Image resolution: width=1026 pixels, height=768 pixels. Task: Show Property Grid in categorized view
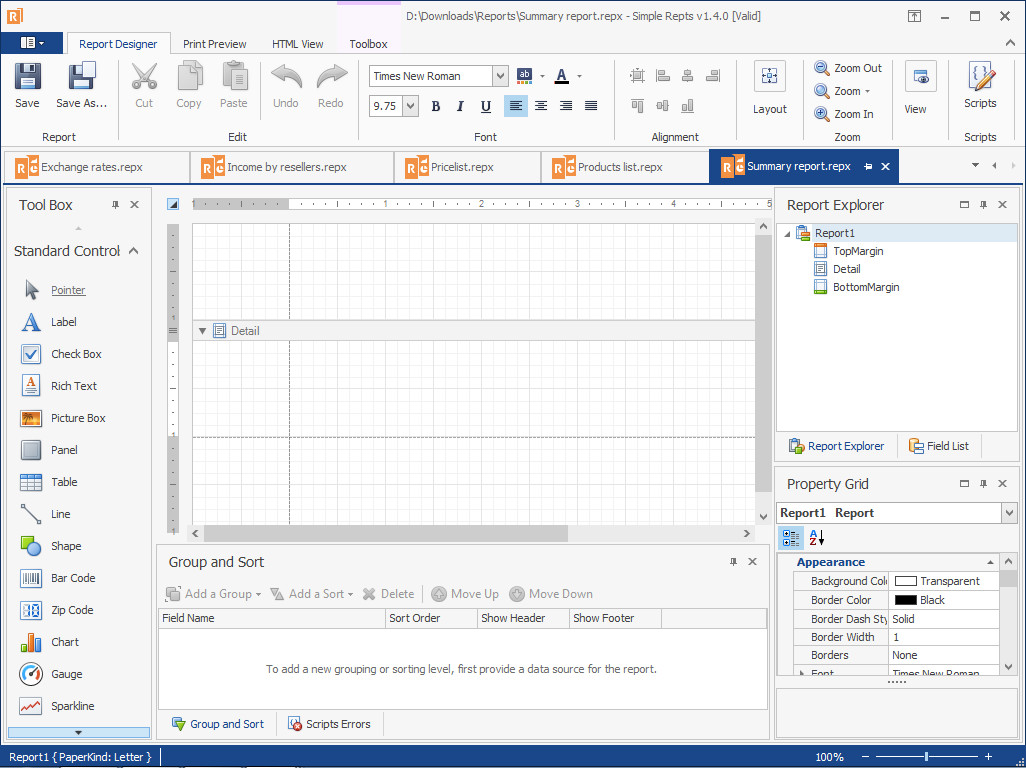tap(791, 538)
